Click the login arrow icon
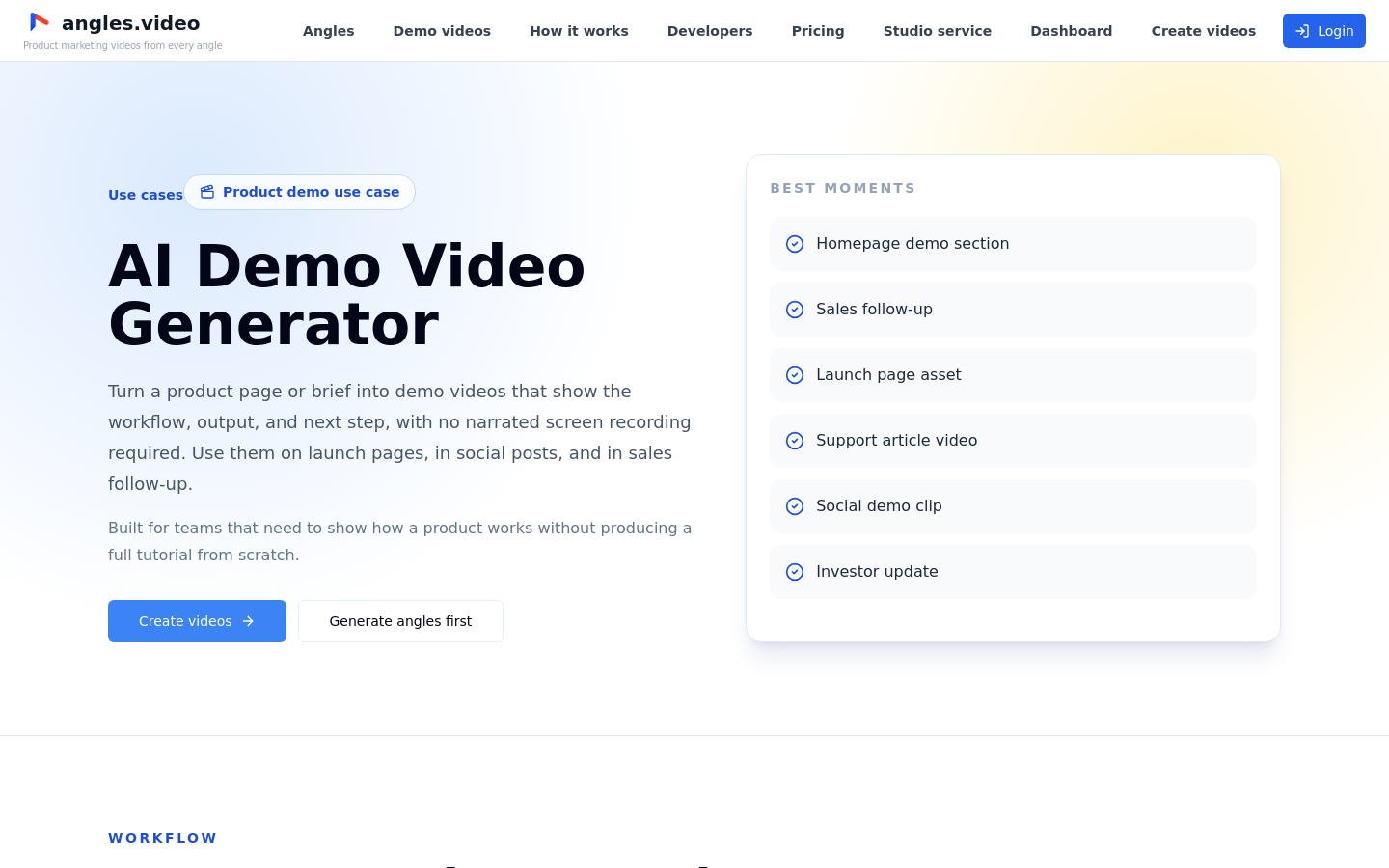Viewport: 1389px width, 868px height. tap(1302, 31)
